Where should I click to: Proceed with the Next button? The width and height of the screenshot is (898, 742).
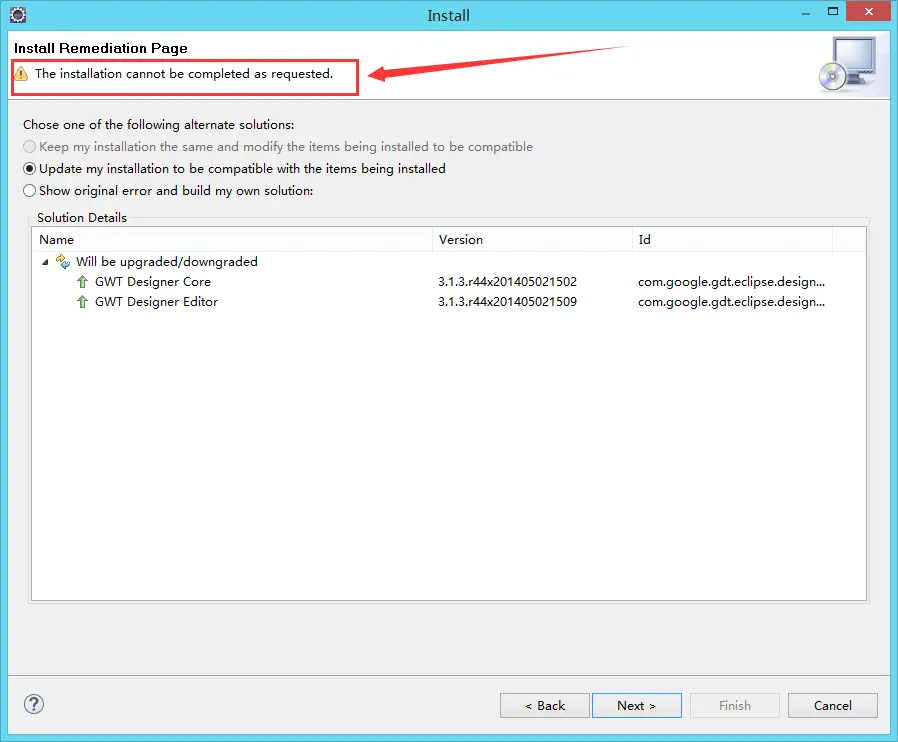point(637,705)
